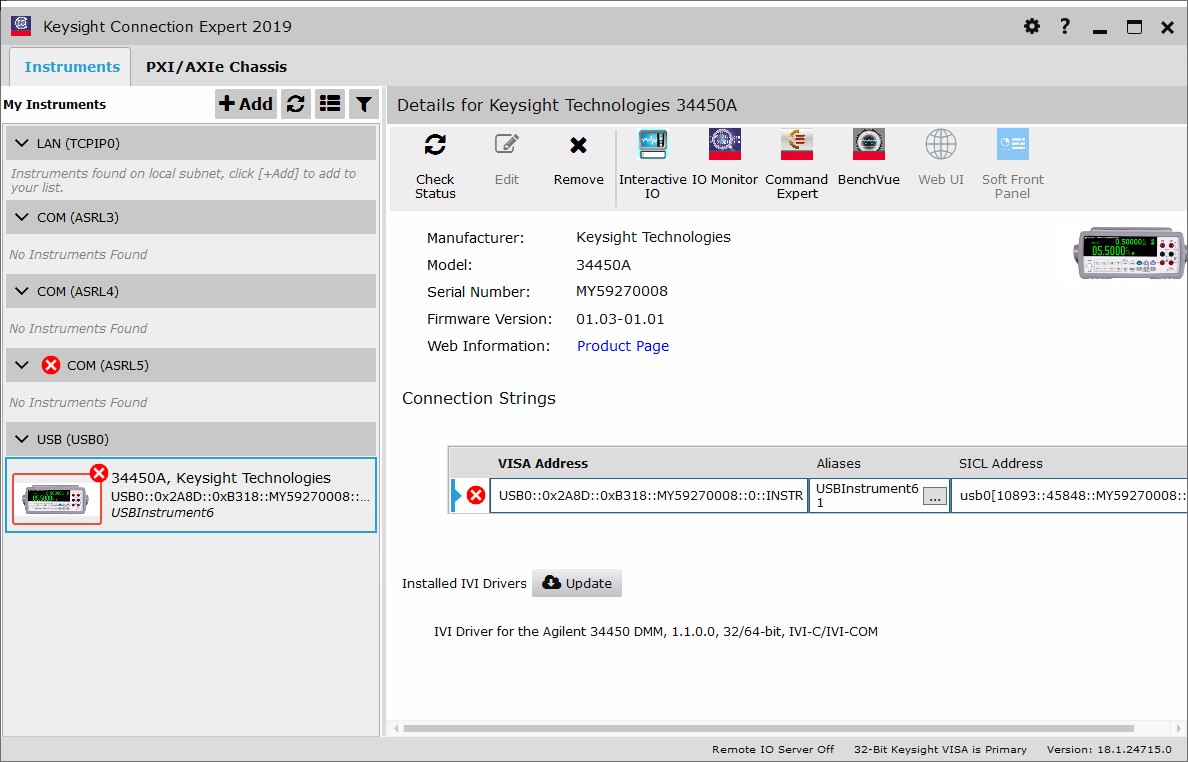1188x762 pixels.
Task: Click the Details for Keysight Technologies 34450A header
Action: tap(567, 105)
